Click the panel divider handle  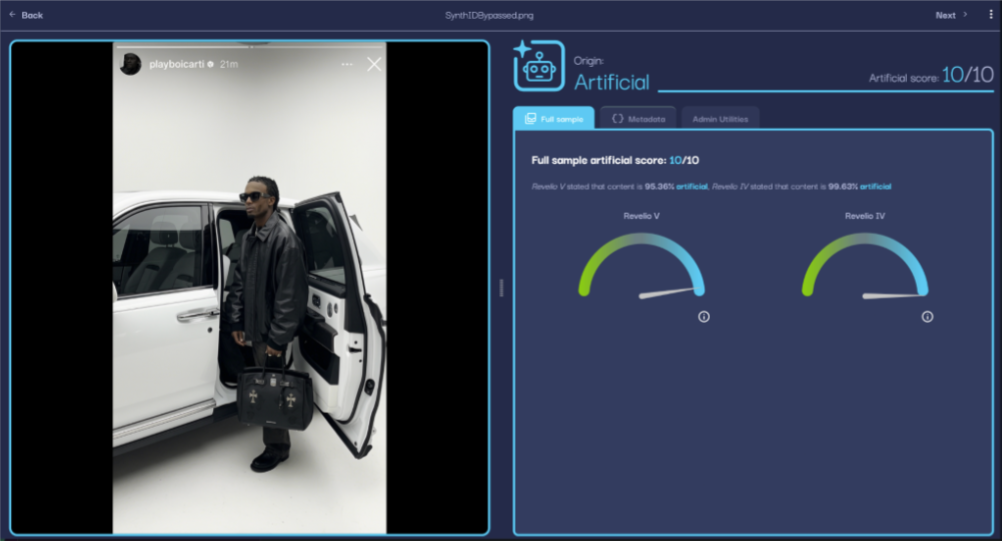tap(501, 288)
